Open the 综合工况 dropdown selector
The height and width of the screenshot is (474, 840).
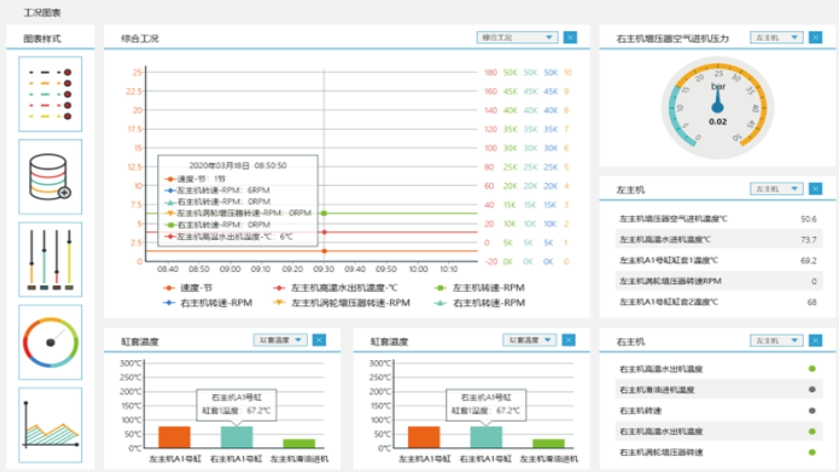(x=516, y=38)
